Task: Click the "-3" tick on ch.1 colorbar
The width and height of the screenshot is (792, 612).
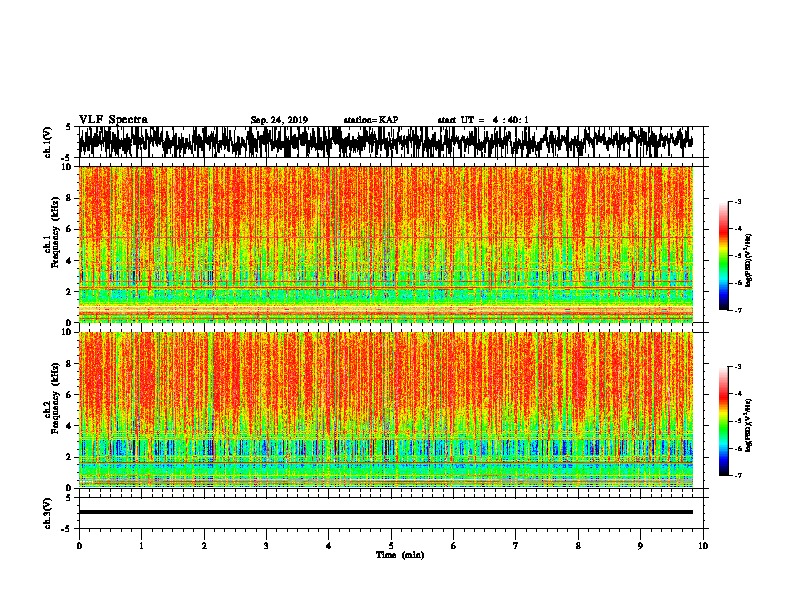Action: coord(738,202)
